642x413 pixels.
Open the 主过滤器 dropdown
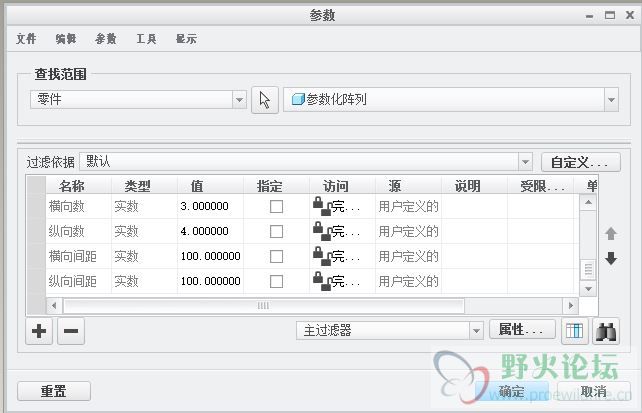pyautogui.click(x=476, y=331)
